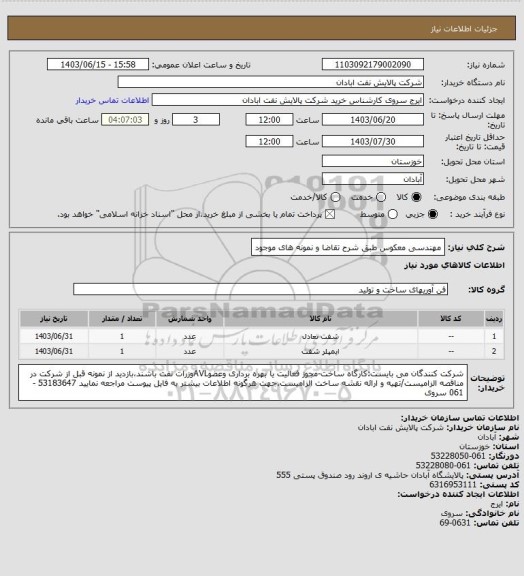Select the کالا/خدمت radio button
This screenshot has height=576, width=524.
[335, 197]
